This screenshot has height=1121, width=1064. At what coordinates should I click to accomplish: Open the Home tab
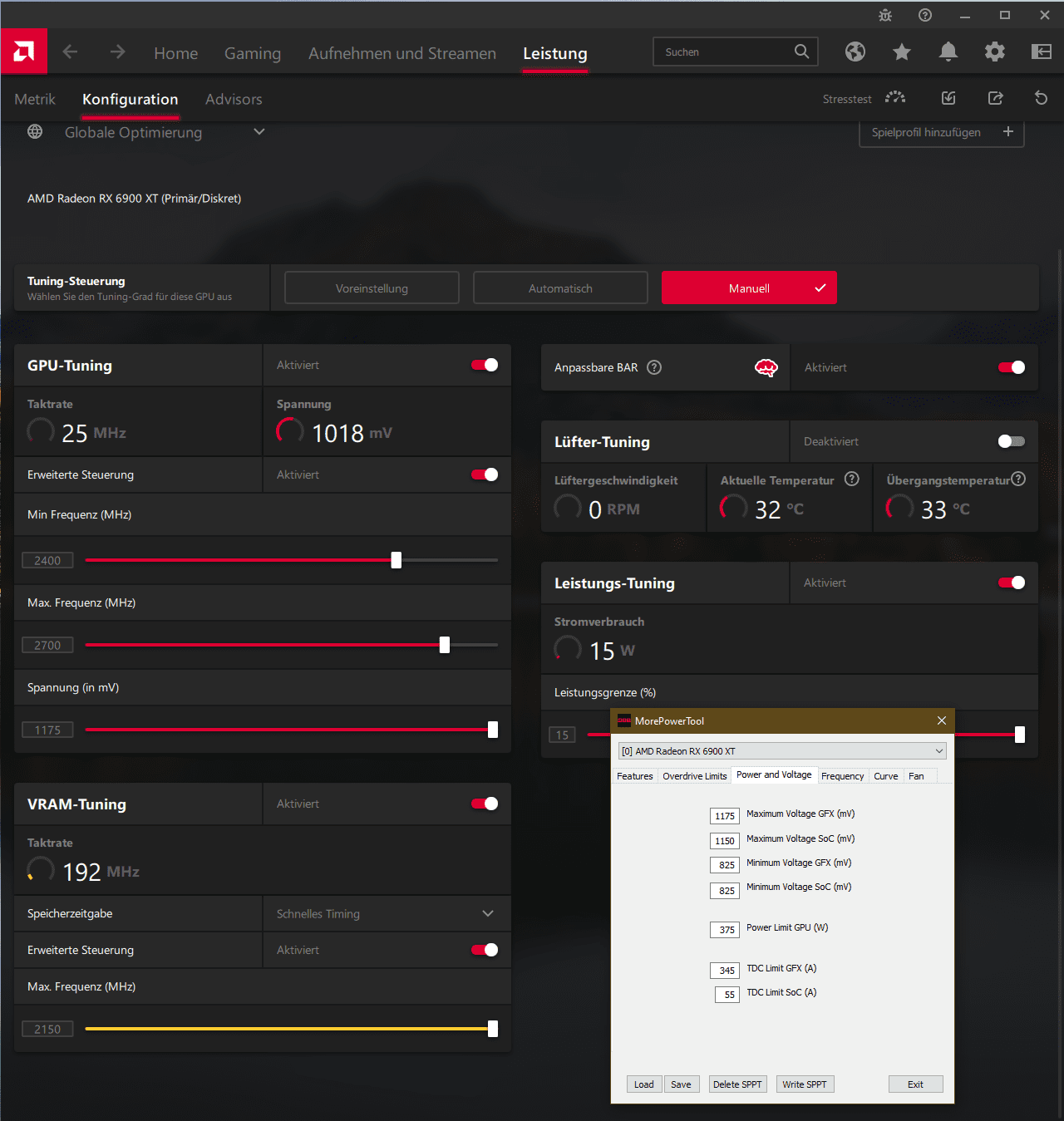coord(176,53)
